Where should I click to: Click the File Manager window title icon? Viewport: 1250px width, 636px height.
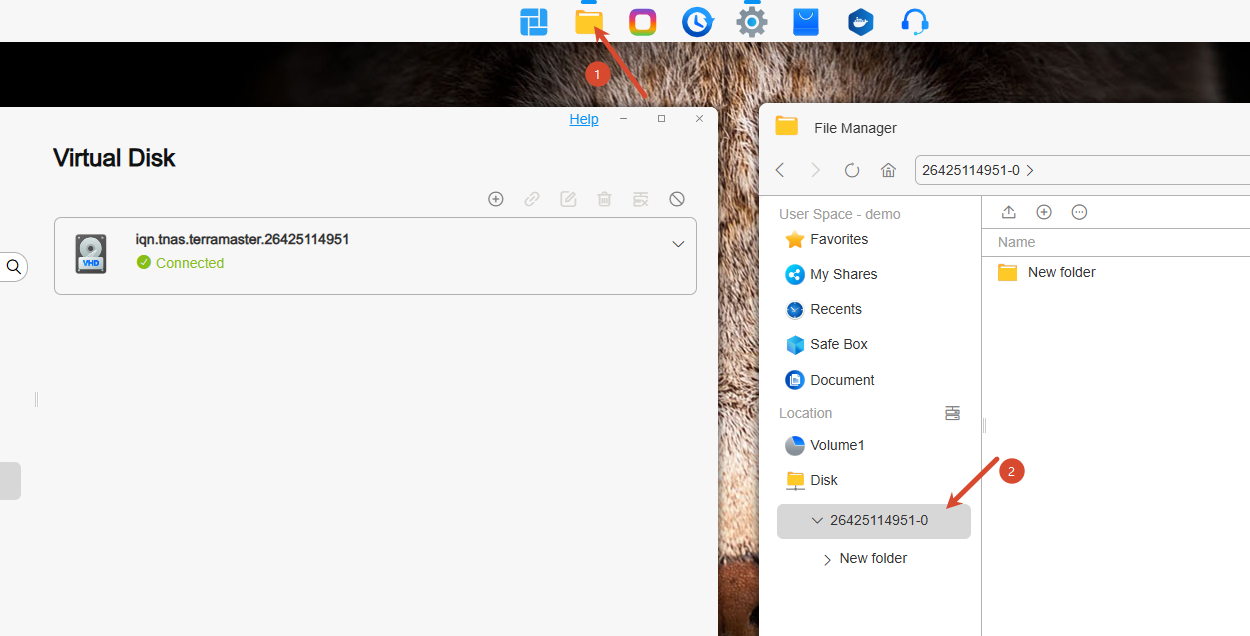tap(787, 126)
